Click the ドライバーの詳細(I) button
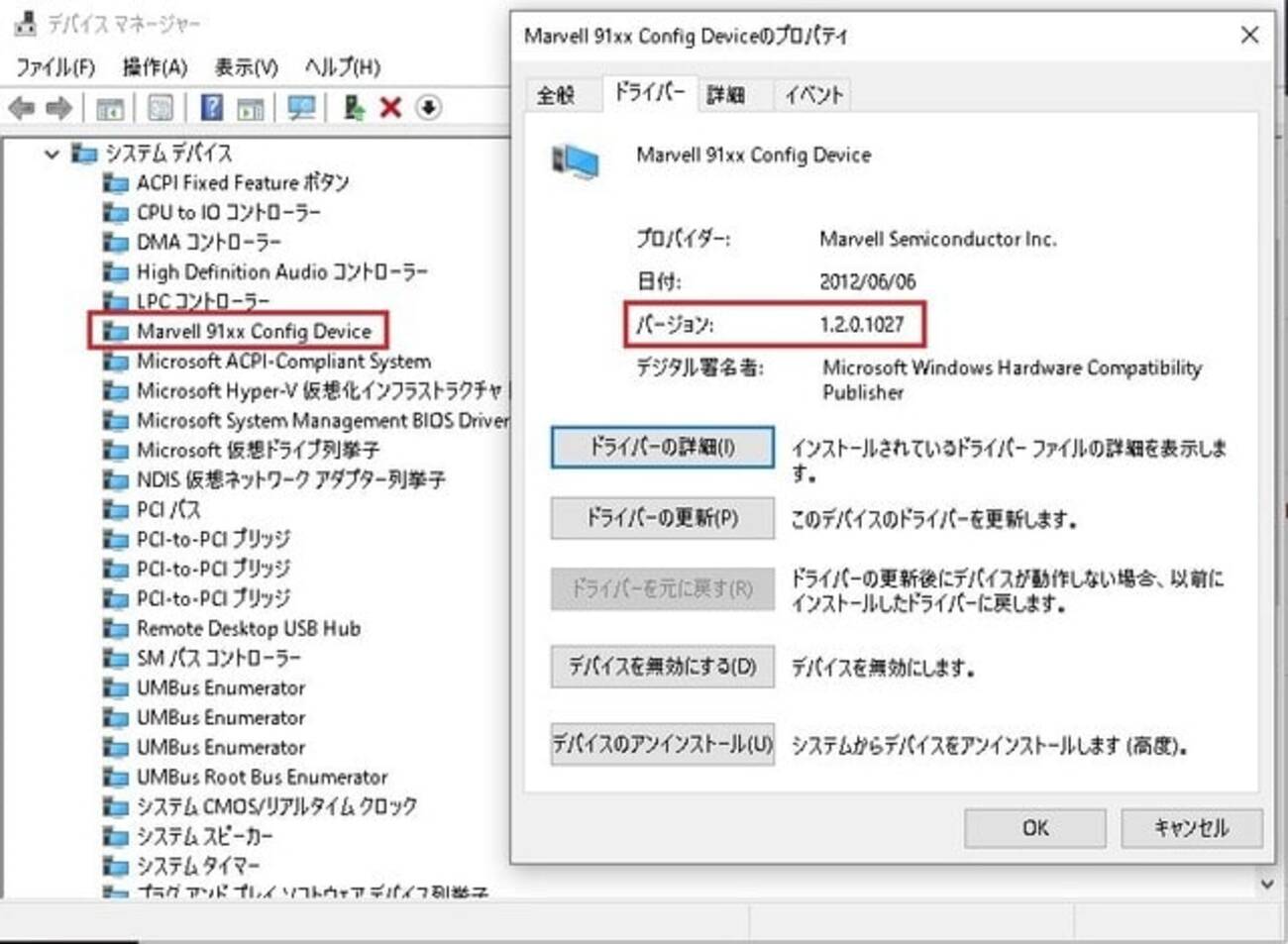The width and height of the screenshot is (1288, 944). click(x=662, y=447)
